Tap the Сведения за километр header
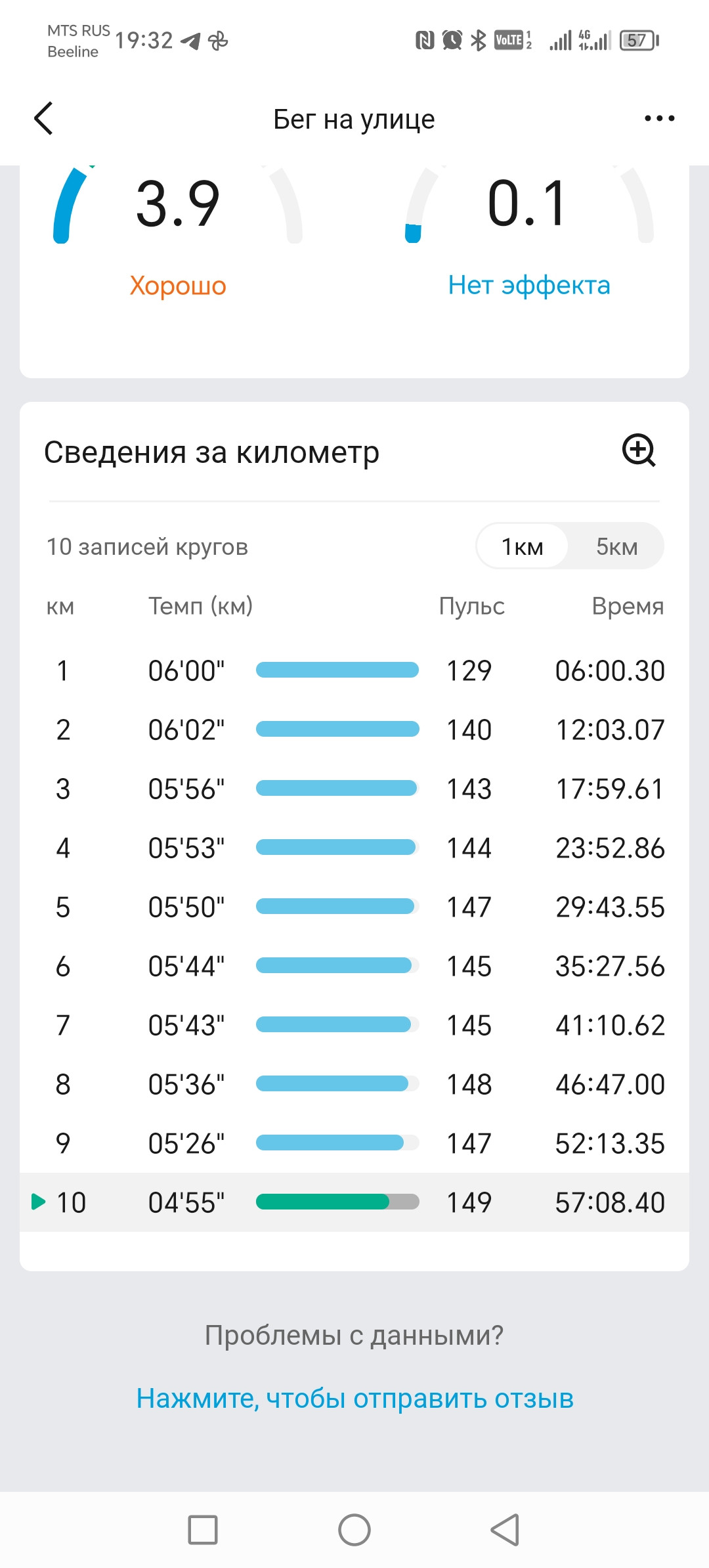This screenshot has width=709, height=1568. 211,452
